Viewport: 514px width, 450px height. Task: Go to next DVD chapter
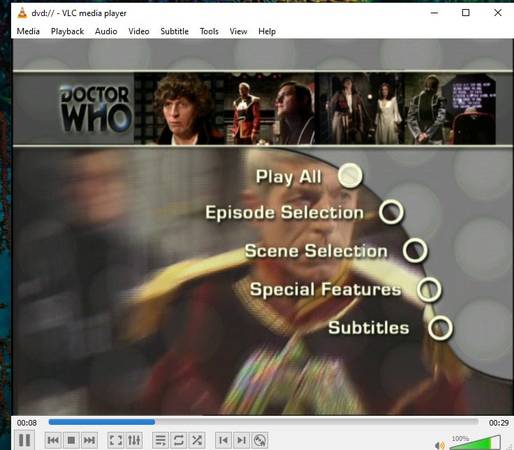241,441
